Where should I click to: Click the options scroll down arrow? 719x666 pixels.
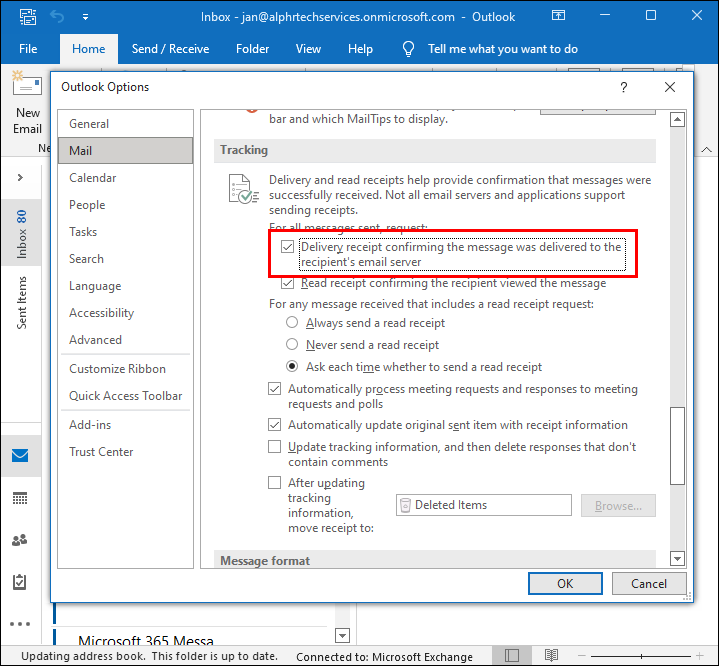(677, 559)
